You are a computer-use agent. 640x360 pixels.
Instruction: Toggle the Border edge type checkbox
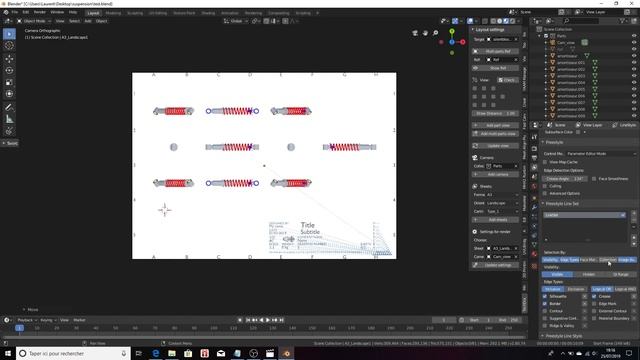point(545,304)
